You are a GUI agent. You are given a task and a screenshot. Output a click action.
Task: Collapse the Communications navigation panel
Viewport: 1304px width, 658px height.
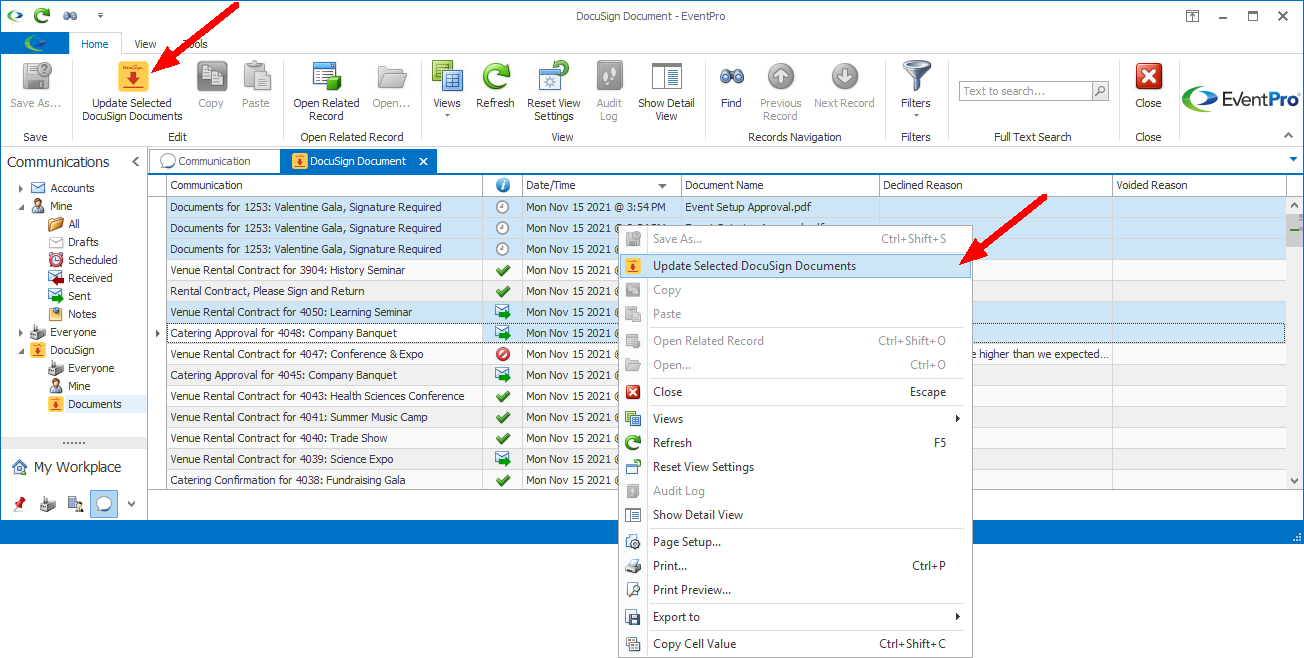point(135,162)
